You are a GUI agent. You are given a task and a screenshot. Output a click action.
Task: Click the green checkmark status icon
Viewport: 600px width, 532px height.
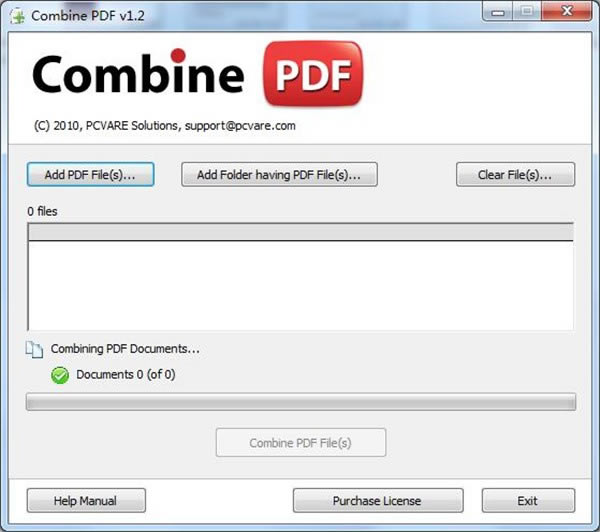(x=60, y=375)
